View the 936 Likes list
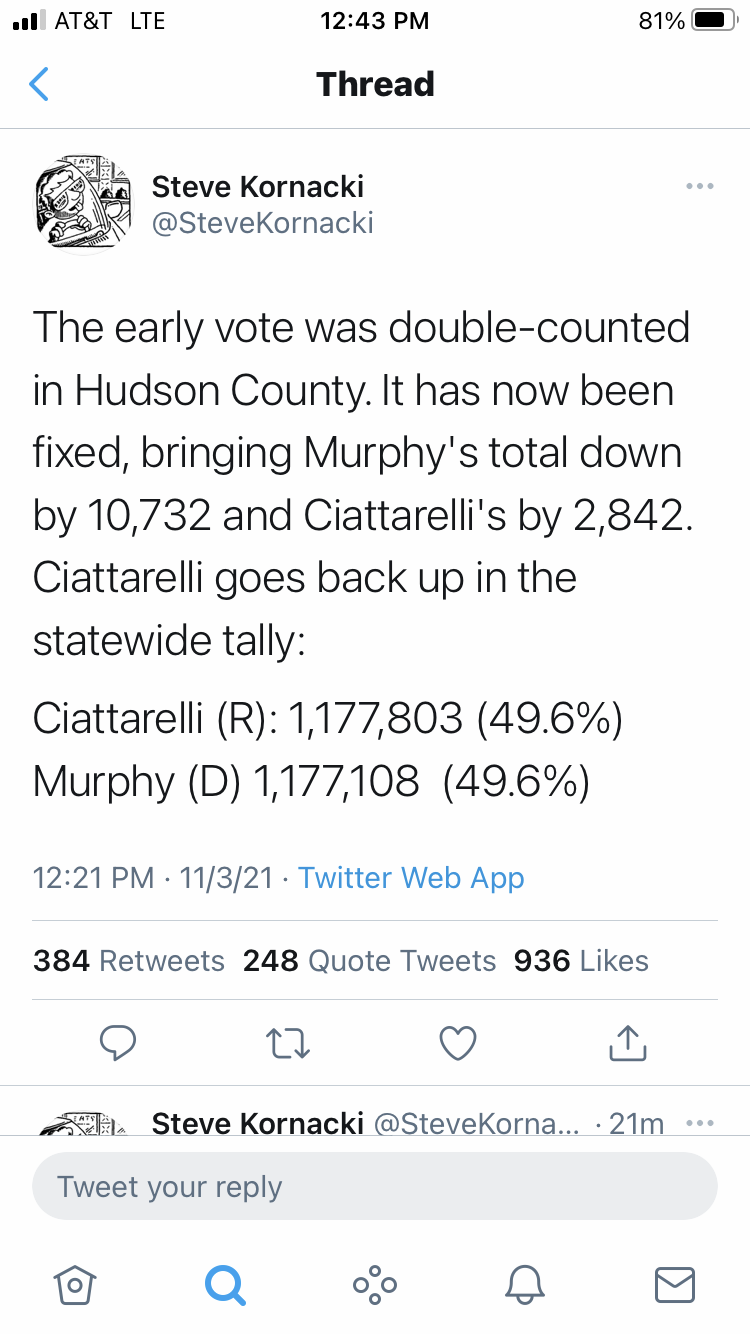750x1334 pixels. coord(581,961)
